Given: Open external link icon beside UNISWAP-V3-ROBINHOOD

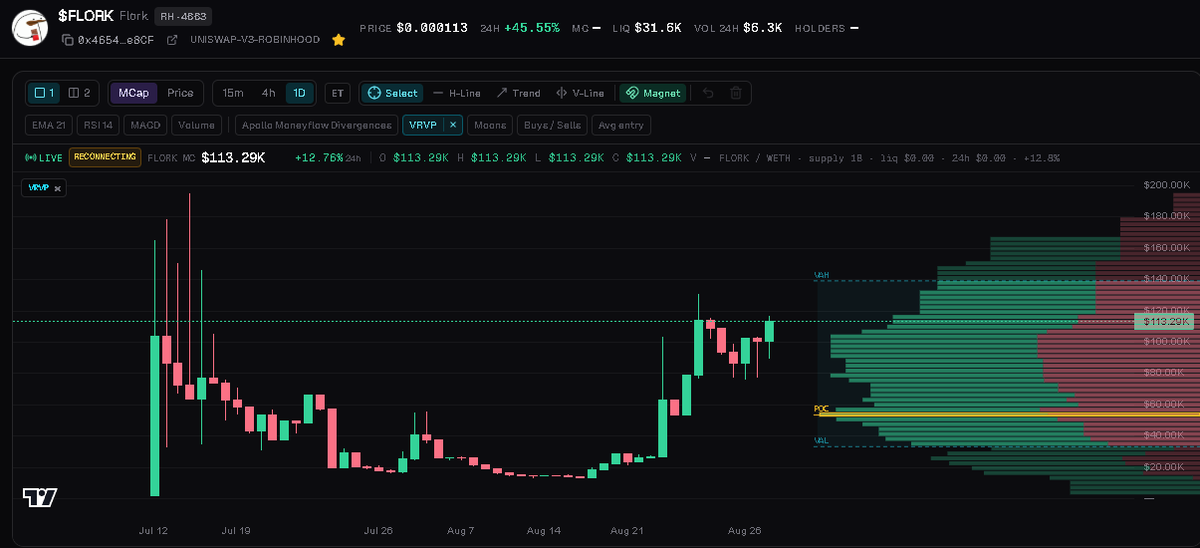Looking at the screenshot, I should (x=172, y=40).
